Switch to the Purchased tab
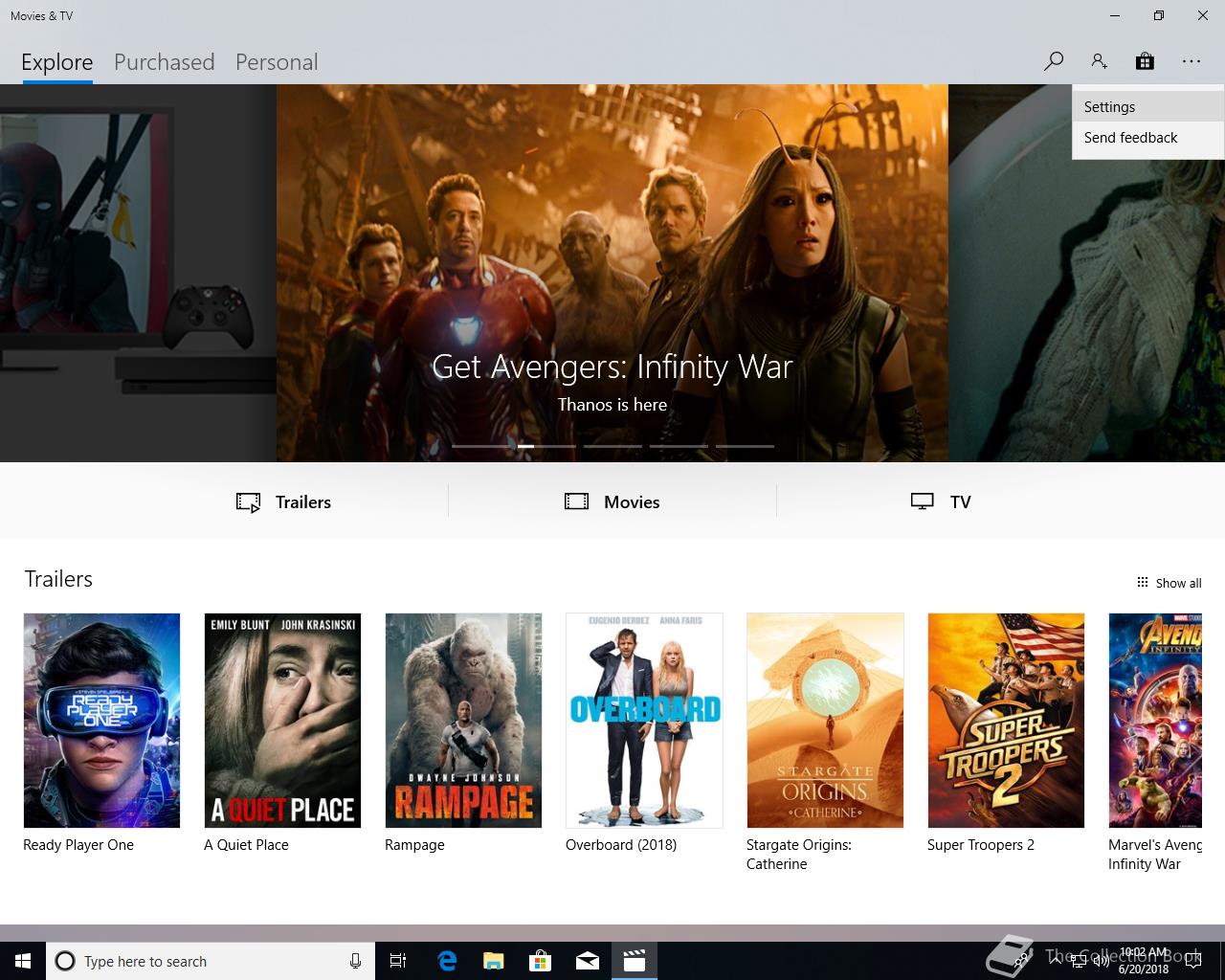This screenshot has width=1225, height=980. (x=165, y=62)
